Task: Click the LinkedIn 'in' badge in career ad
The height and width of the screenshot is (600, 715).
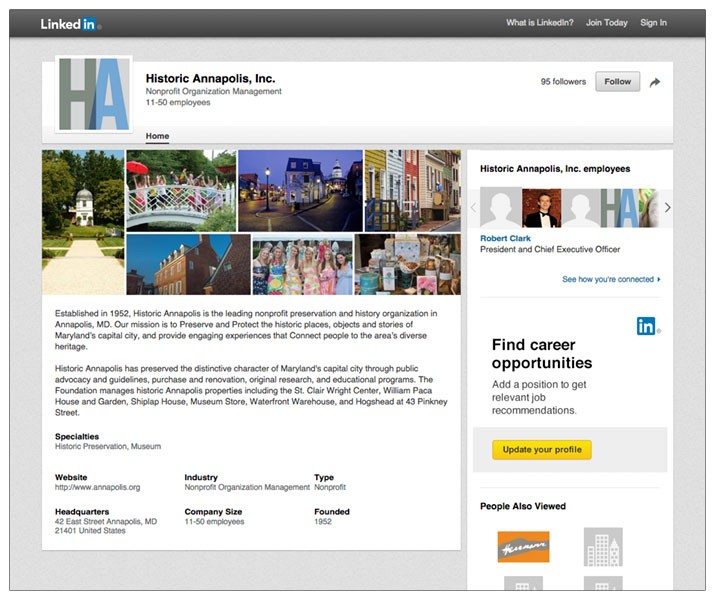Action: point(648,326)
